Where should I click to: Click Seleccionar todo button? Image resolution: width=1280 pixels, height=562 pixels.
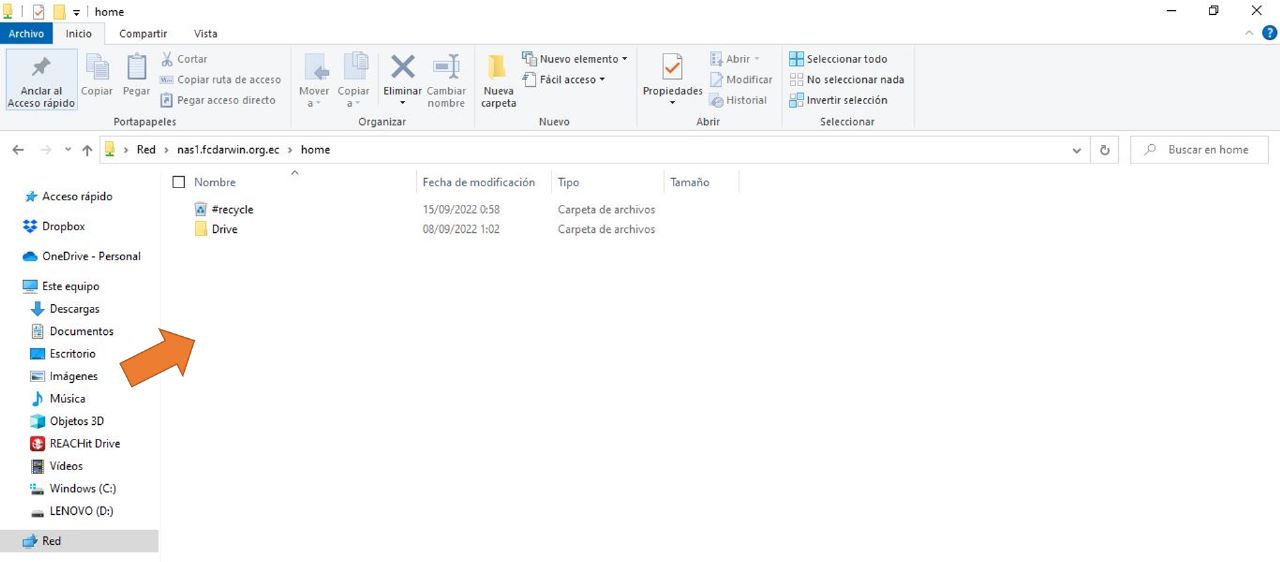(845, 59)
